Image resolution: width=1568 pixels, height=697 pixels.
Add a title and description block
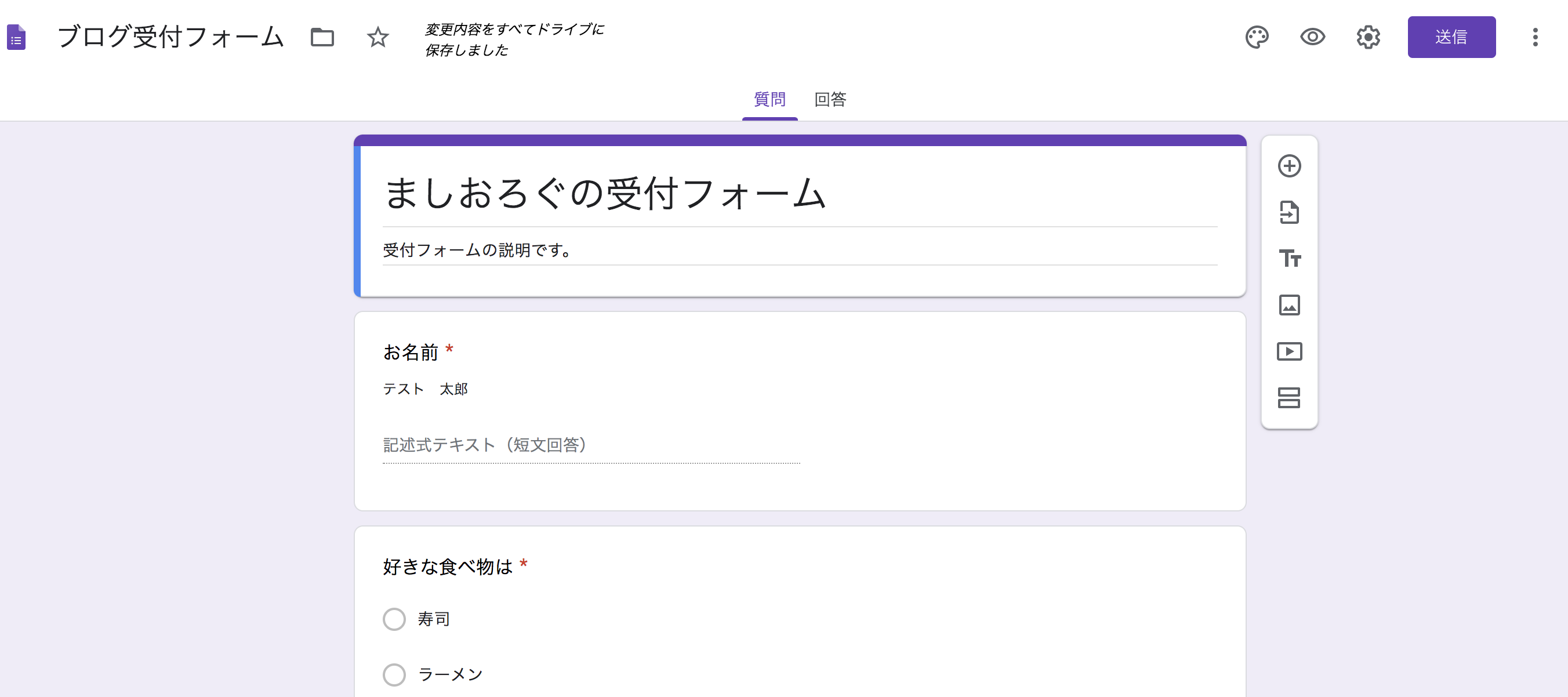pyautogui.click(x=1289, y=259)
